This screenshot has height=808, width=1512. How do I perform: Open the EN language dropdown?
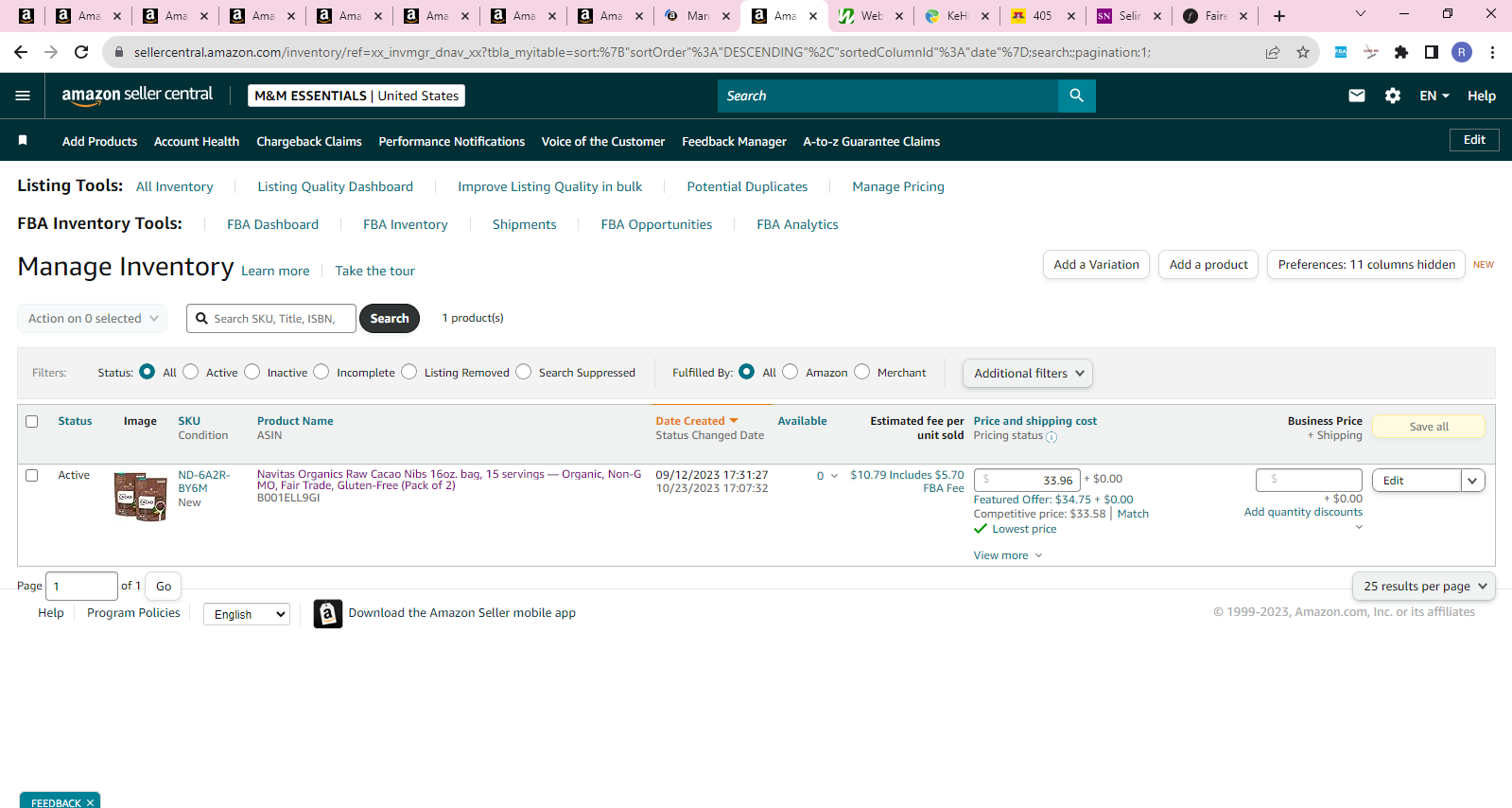tap(1434, 96)
